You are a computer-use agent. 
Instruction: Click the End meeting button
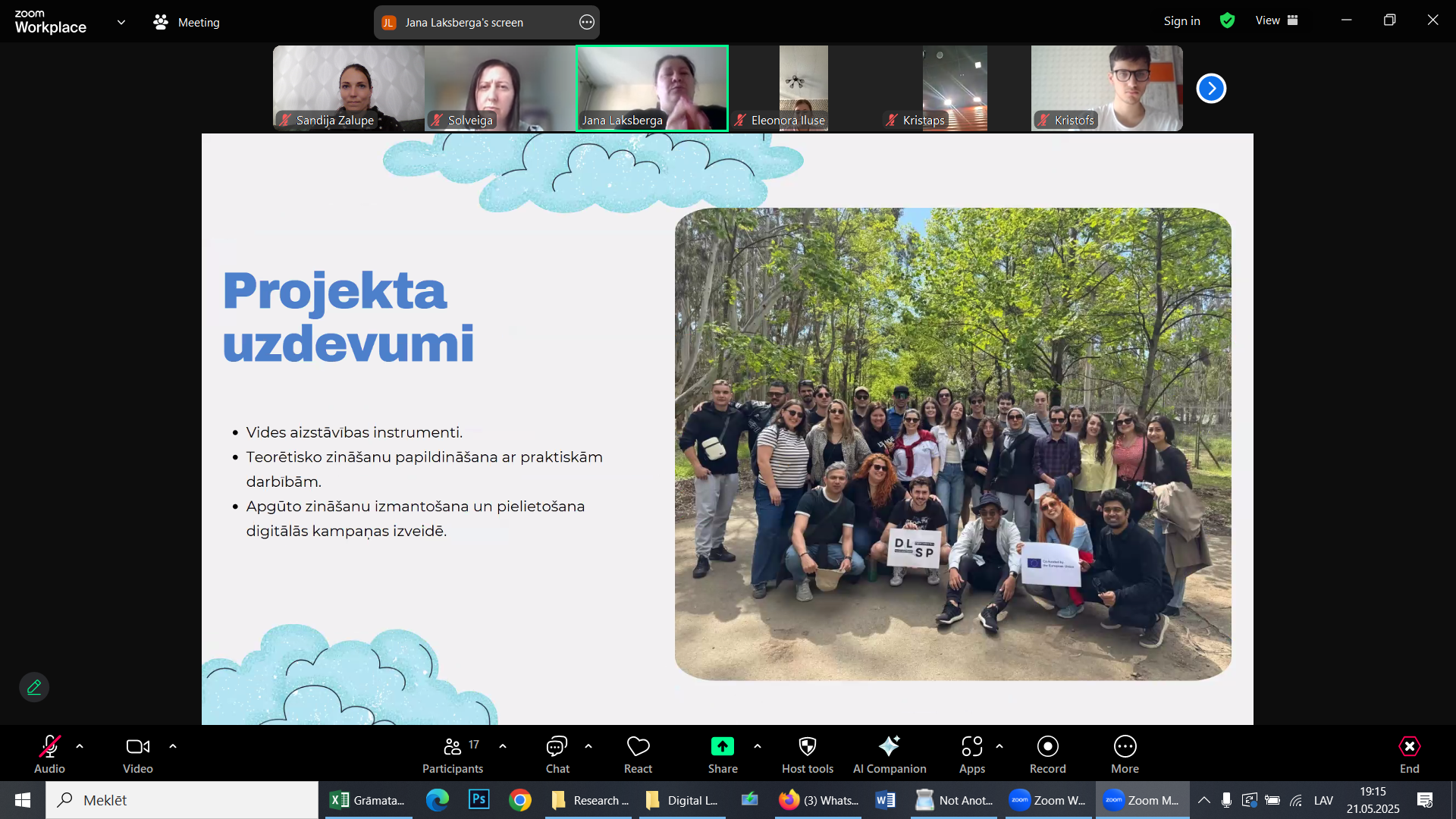pyautogui.click(x=1409, y=747)
